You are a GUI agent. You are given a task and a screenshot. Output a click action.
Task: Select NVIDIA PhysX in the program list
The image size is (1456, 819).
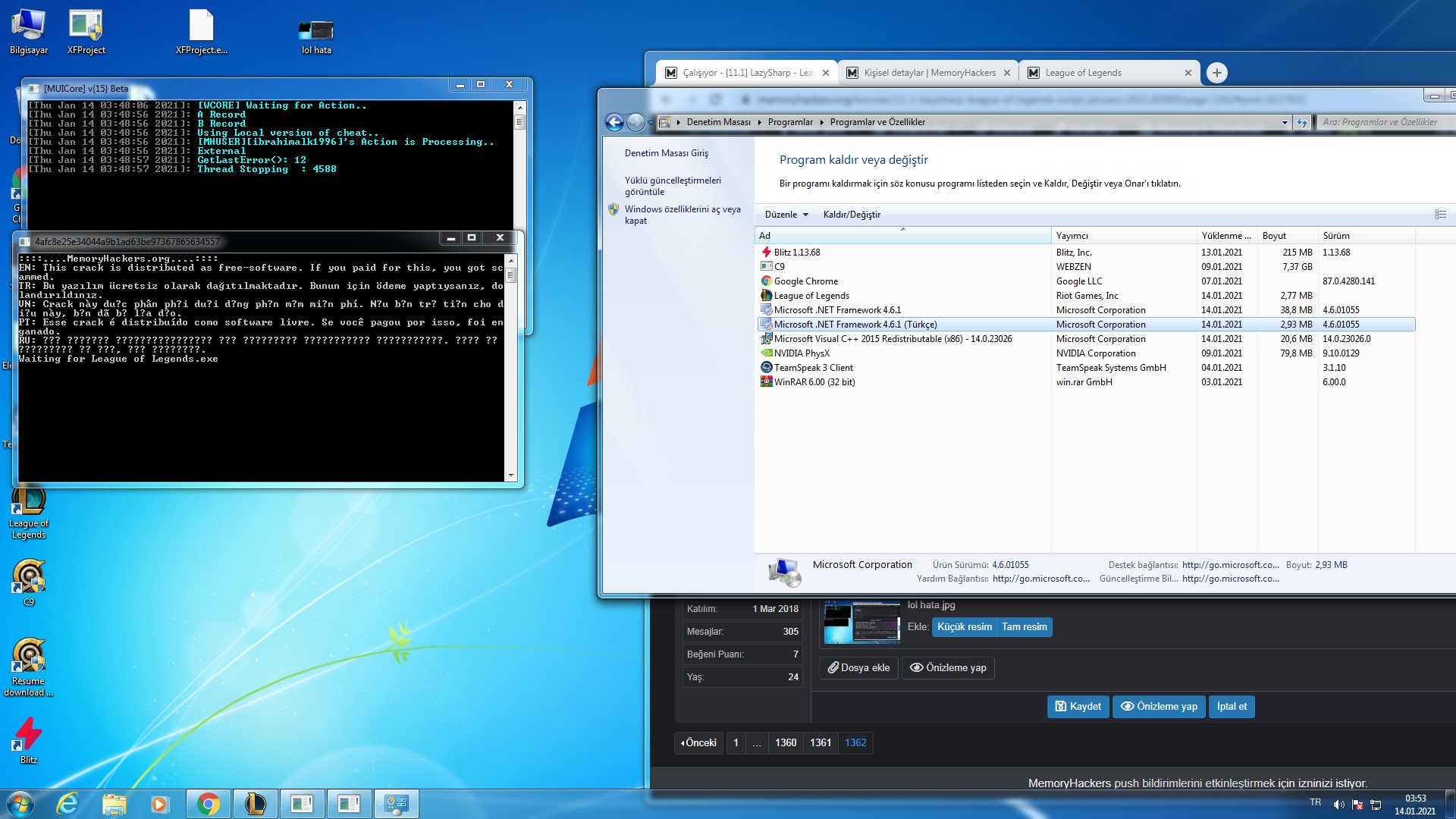coord(1086,353)
